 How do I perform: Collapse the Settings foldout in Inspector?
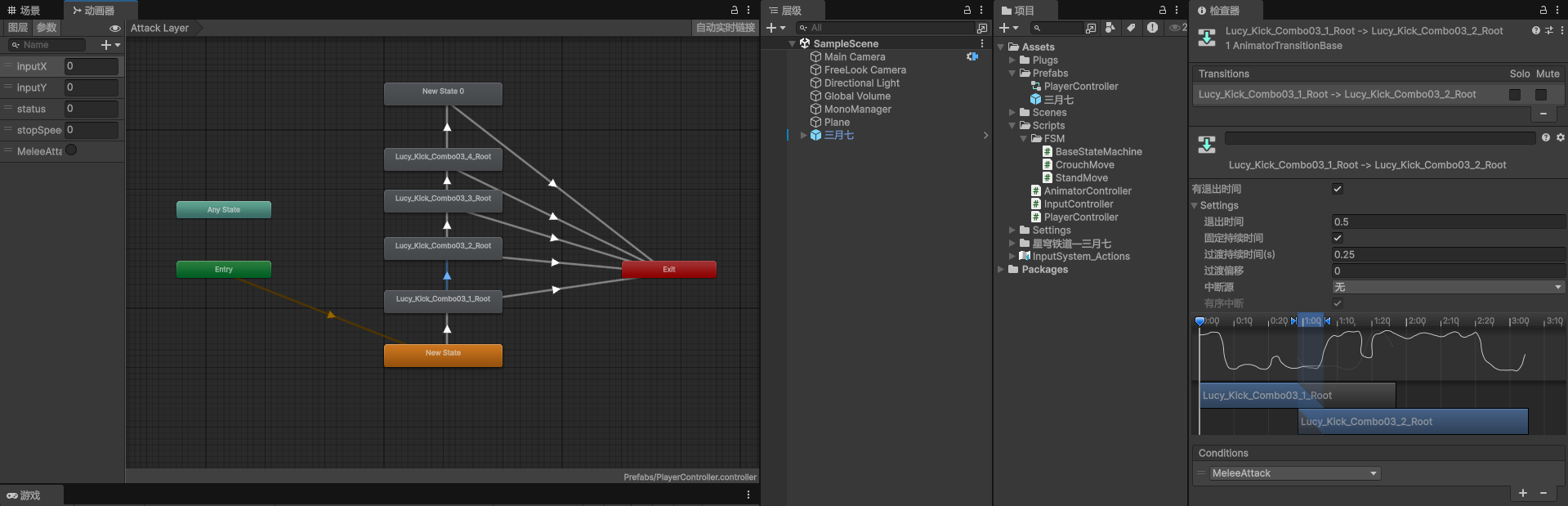tap(1195, 205)
